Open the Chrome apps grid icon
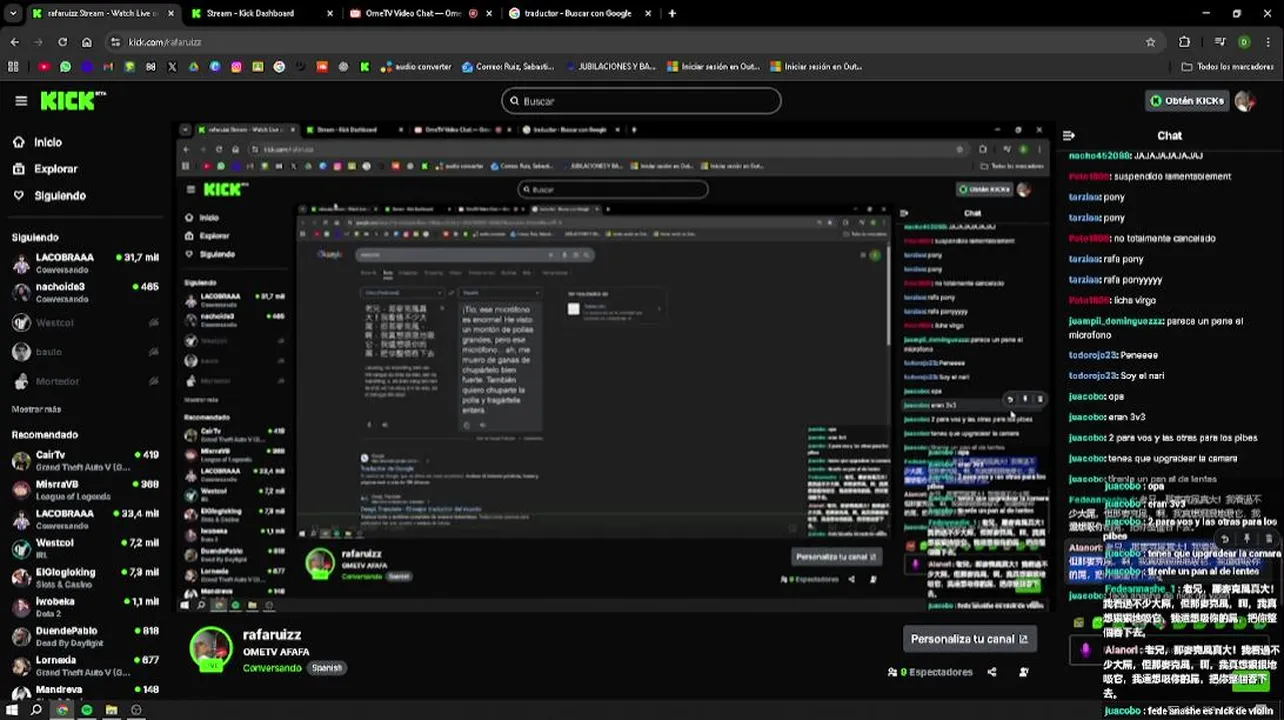Viewport: 1284px width, 720px height. 13,67
